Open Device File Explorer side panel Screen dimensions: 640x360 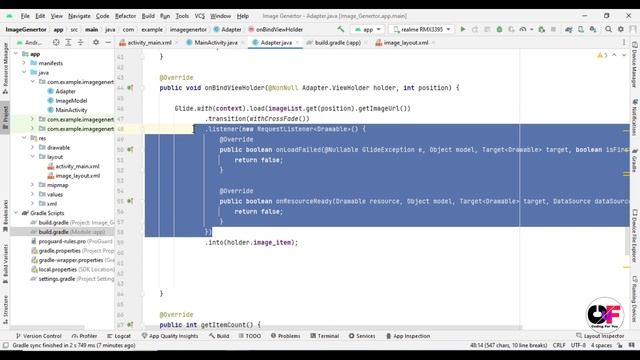tap(635, 236)
